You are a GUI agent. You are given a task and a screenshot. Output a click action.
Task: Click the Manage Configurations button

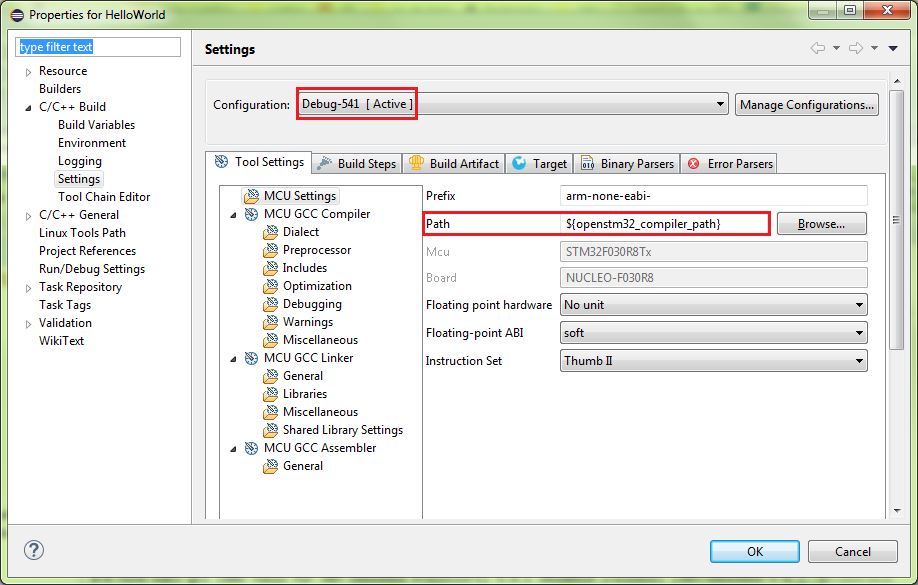click(x=807, y=105)
